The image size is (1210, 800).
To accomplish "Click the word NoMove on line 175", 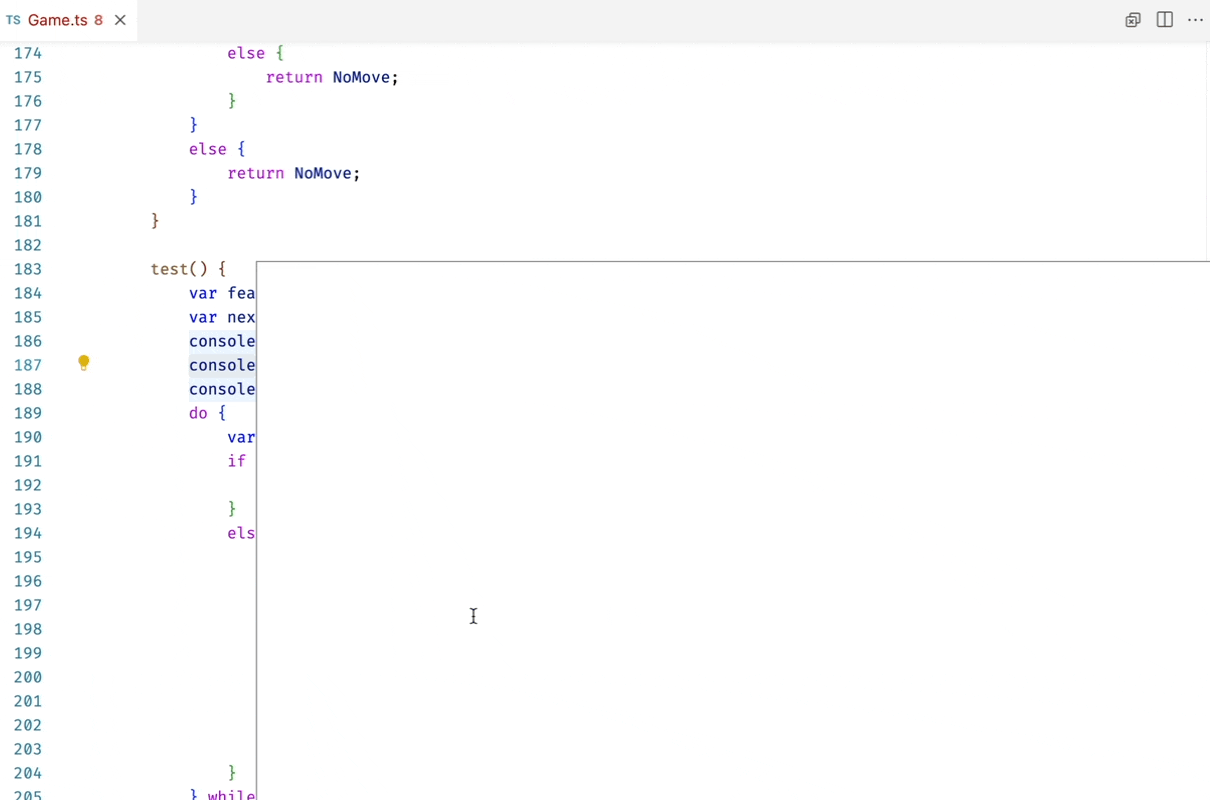I will click(363, 77).
